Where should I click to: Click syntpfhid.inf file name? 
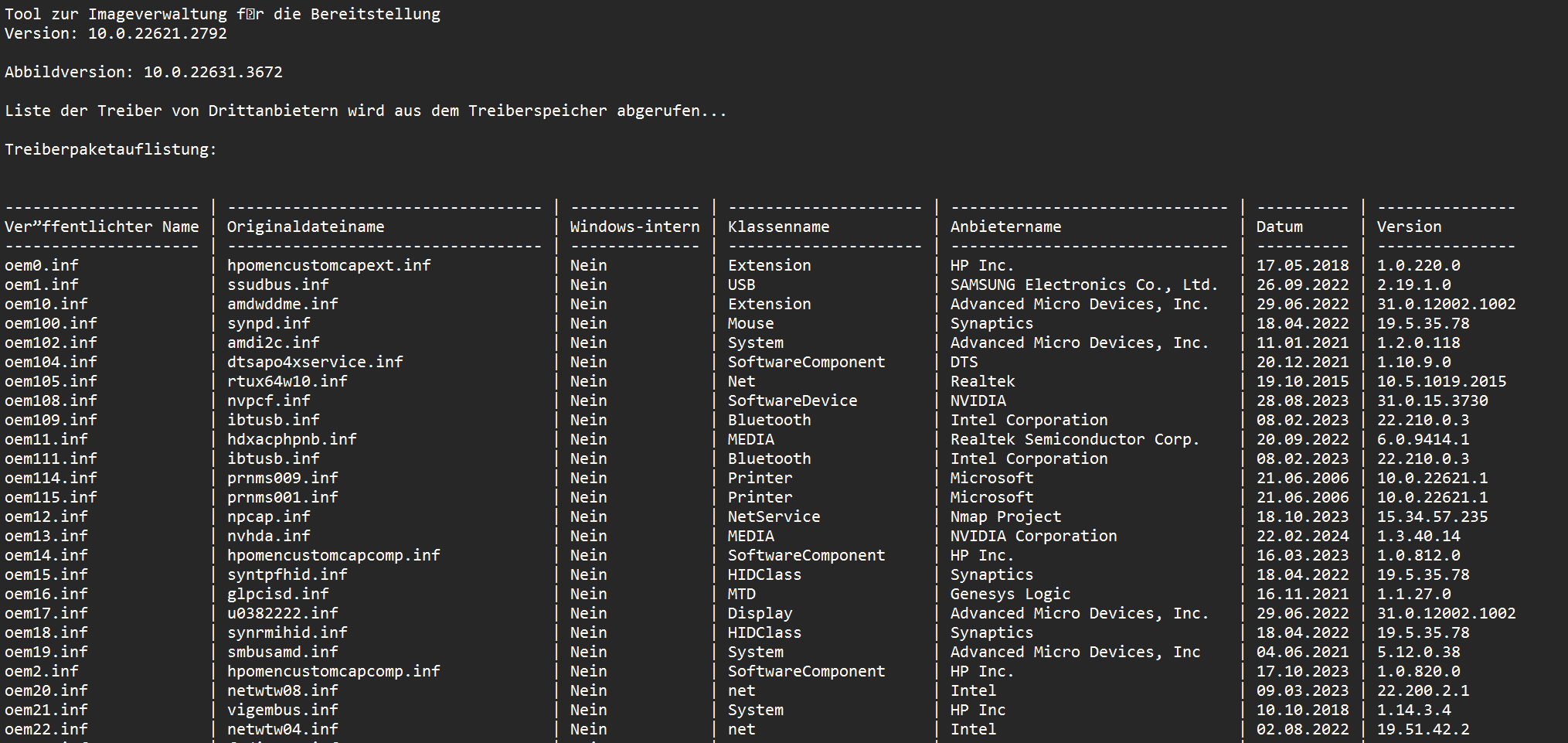[287, 574]
